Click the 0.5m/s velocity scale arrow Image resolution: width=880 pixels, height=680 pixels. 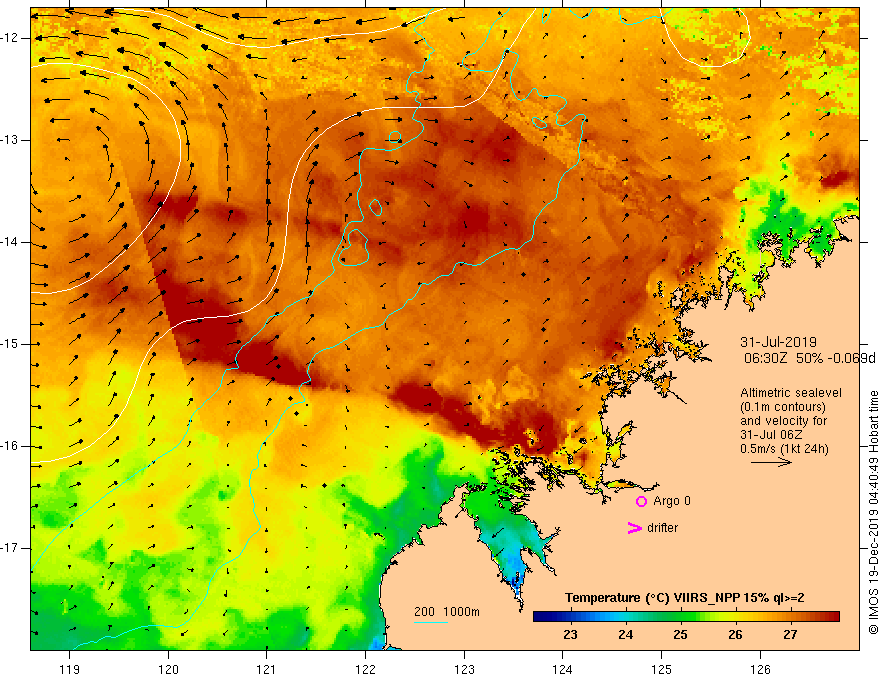771,462
